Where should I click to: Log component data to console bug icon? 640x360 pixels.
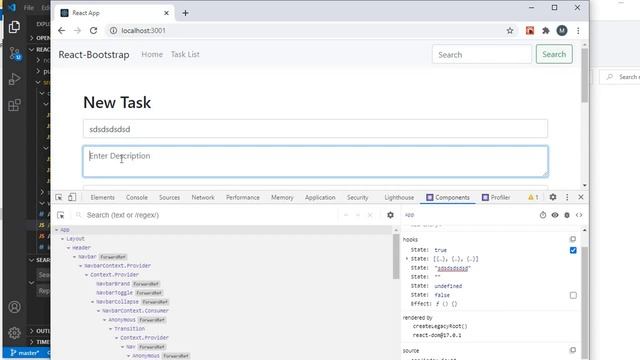point(567,215)
